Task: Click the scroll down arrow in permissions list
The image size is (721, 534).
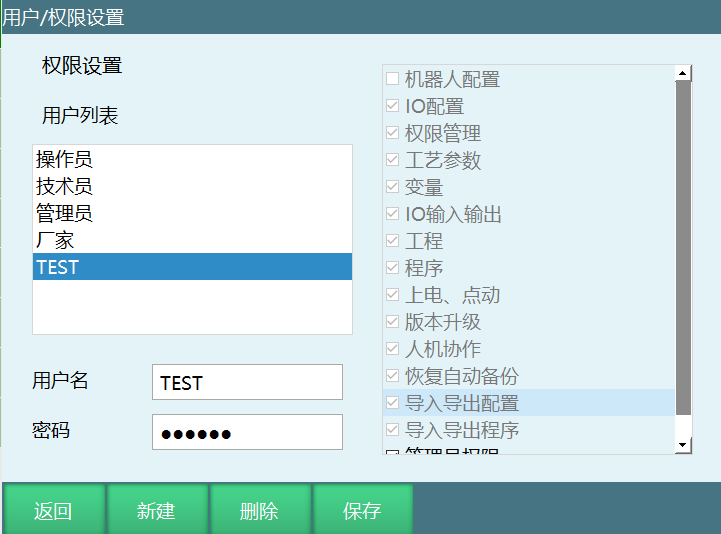Action: tap(684, 444)
